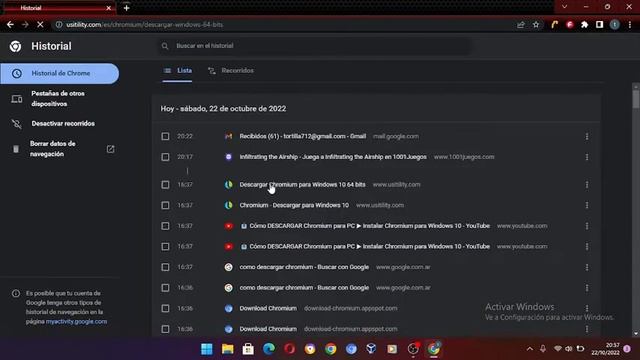Check the box for Infiltrating the Airship entry
This screenshot has width=640, height=360.
tap(165, 157)
